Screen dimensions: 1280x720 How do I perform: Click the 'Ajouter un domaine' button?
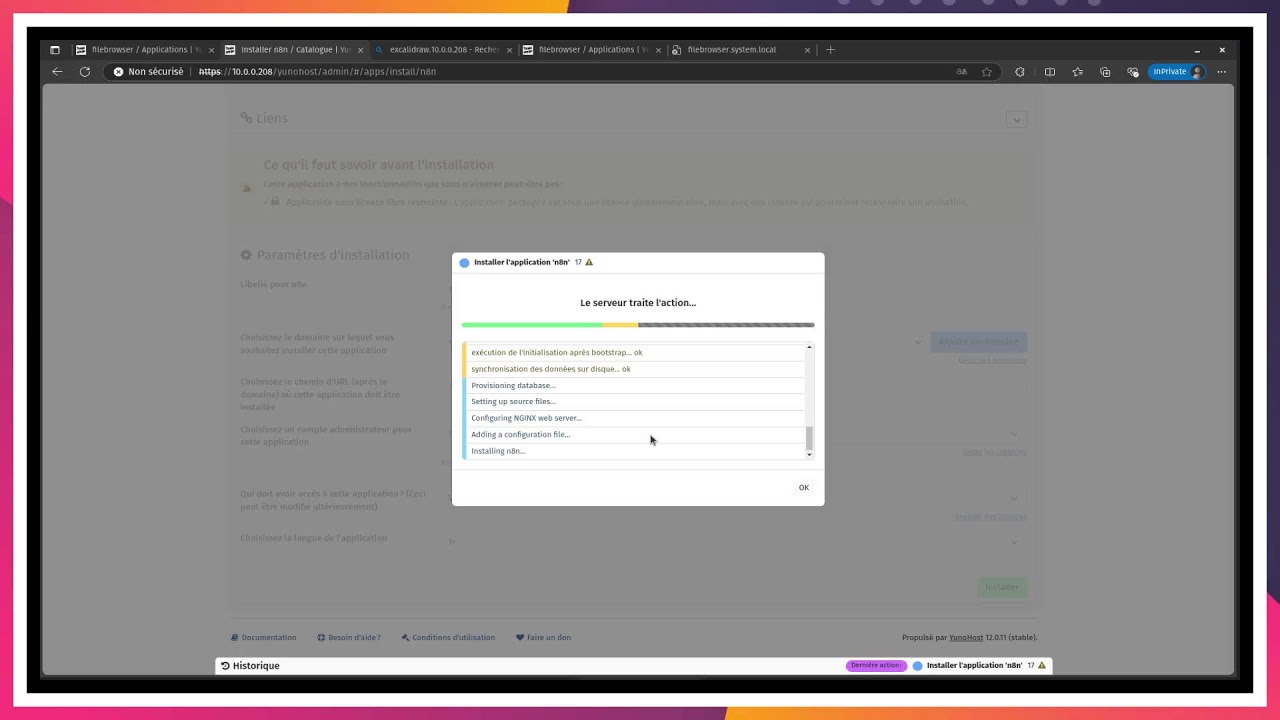tap(978, 342)
